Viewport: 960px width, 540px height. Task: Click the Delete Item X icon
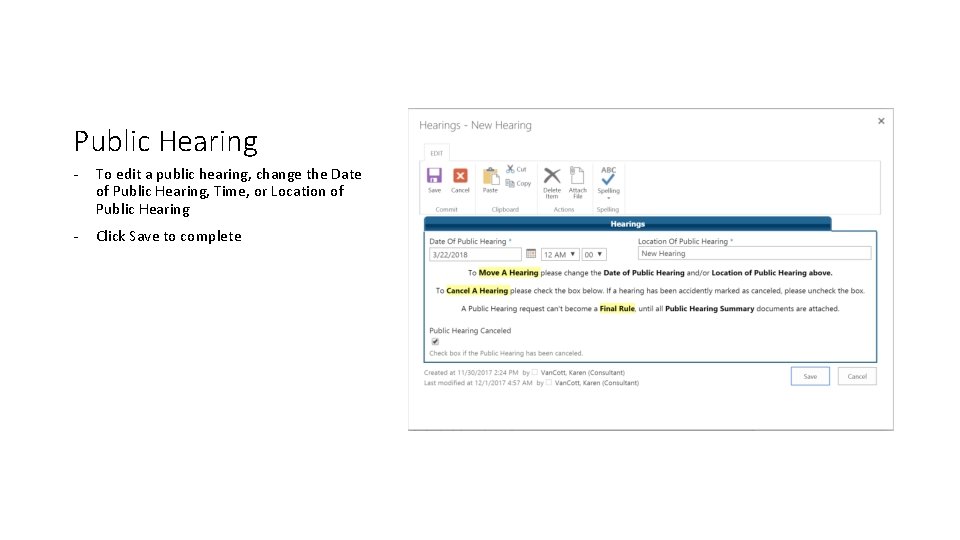(x=552, y=176)
